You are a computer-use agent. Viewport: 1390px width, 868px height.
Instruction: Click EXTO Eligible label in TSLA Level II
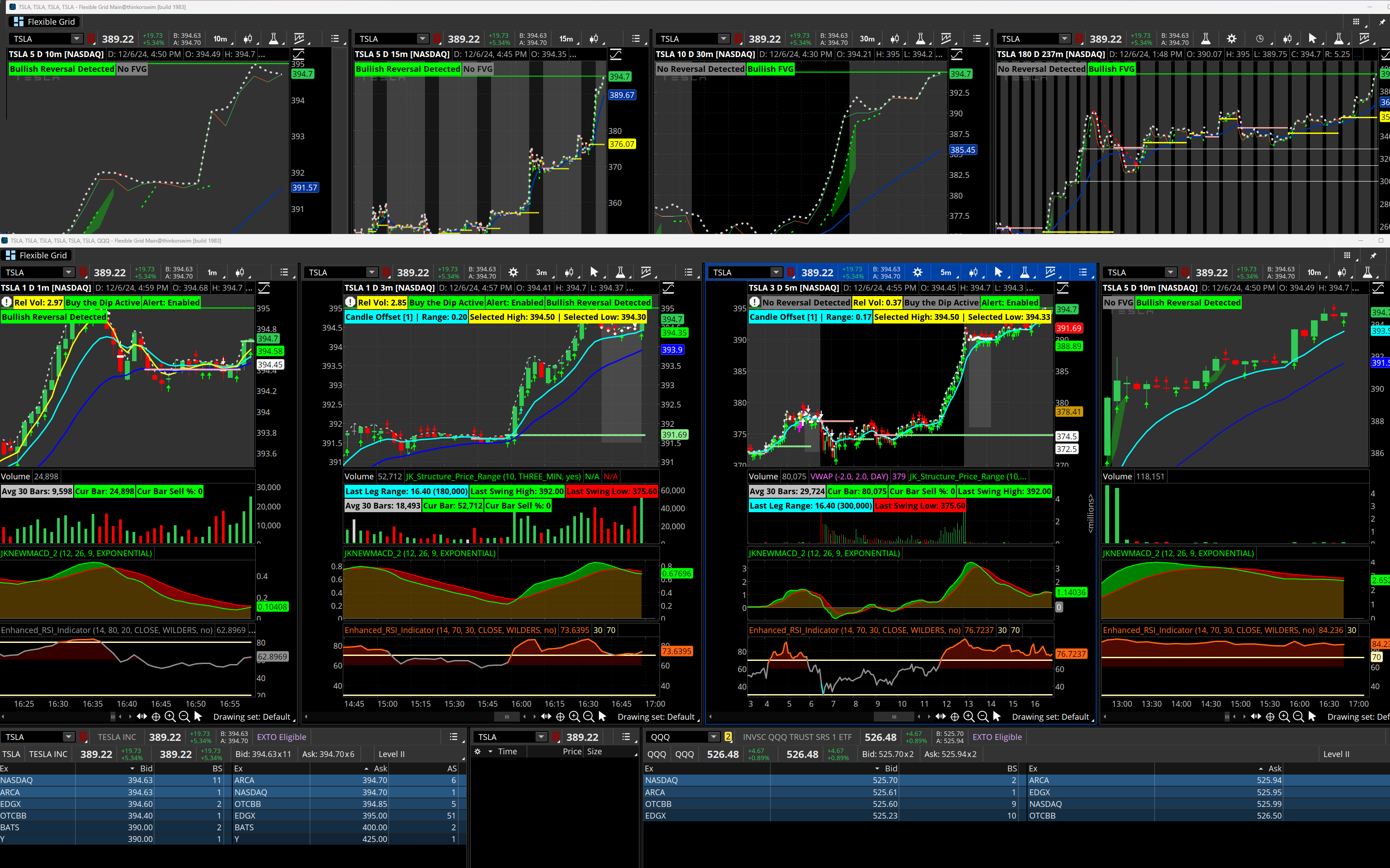[x=281, y=737]
